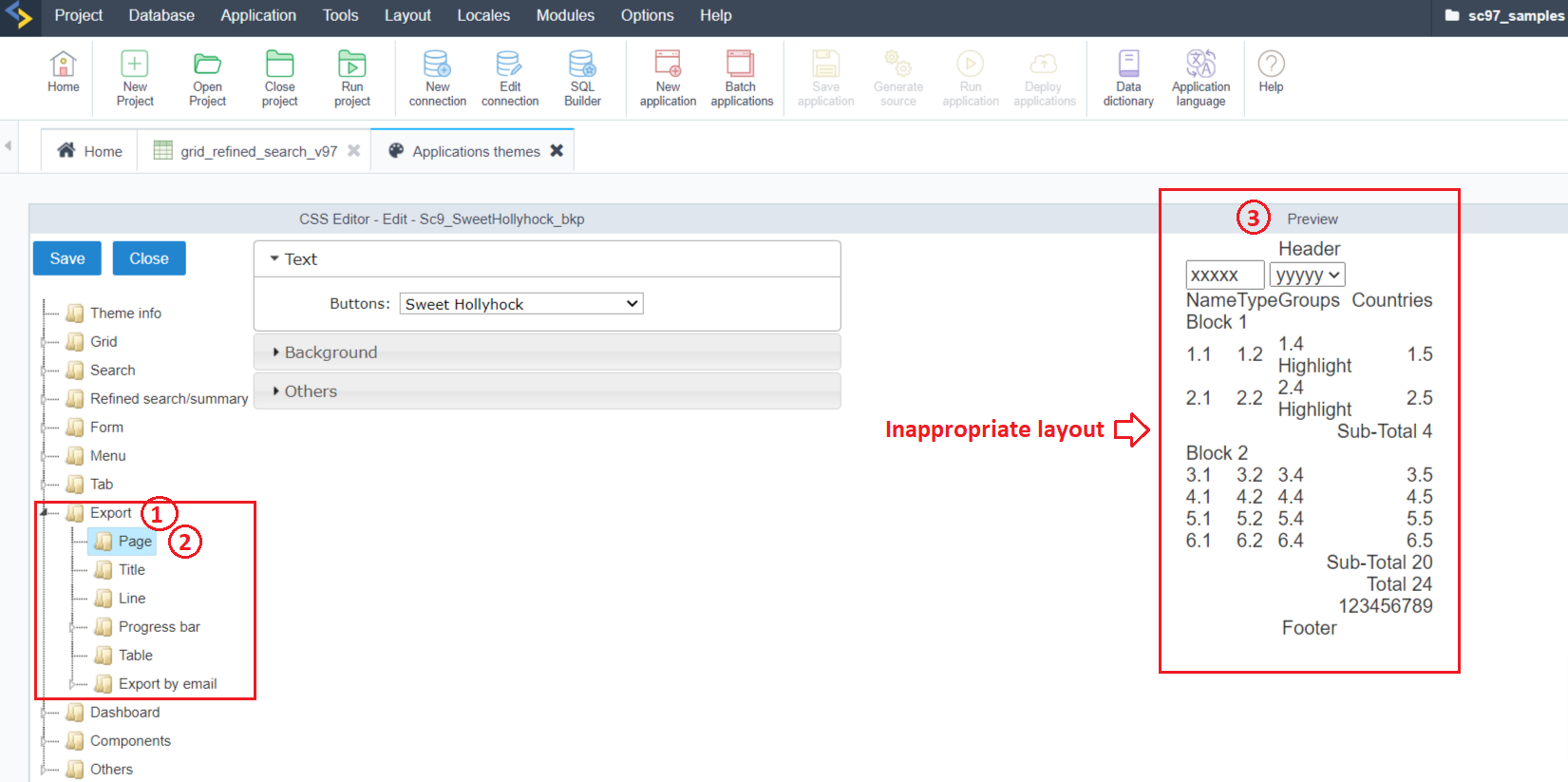Collapse the left side panel arrow
The image size is (1568, 782).
[x=8, y=146]
